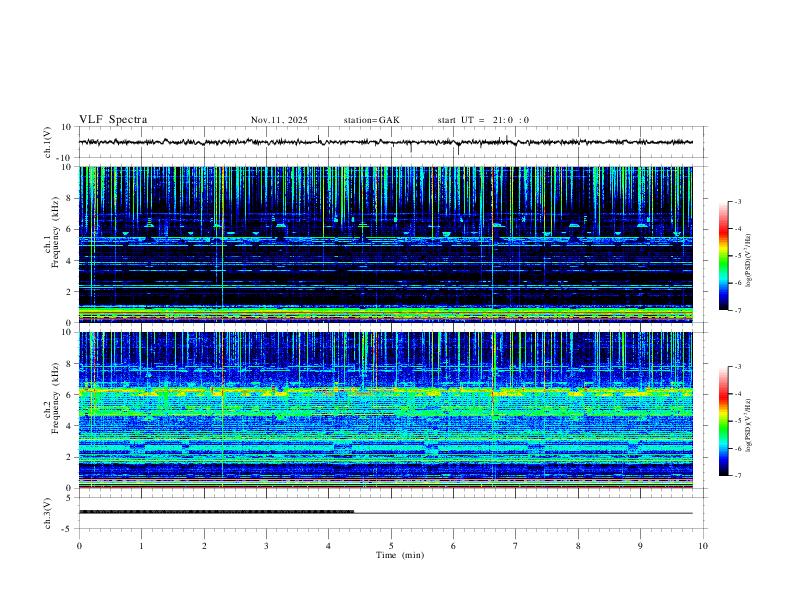The height and width of the screenshot is (612, 792).
Task: Click the ch.1 PSD color bar
Action: coord(723,256)
